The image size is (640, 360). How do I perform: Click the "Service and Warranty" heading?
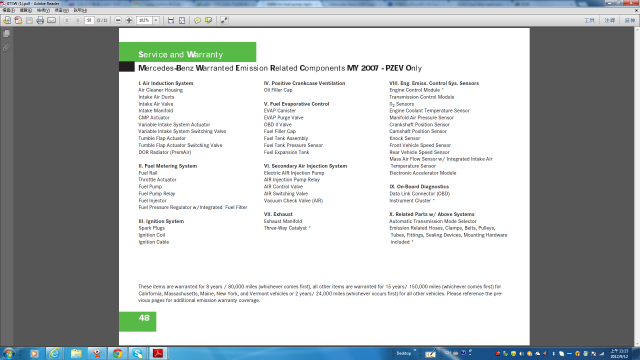click(180, 54)
